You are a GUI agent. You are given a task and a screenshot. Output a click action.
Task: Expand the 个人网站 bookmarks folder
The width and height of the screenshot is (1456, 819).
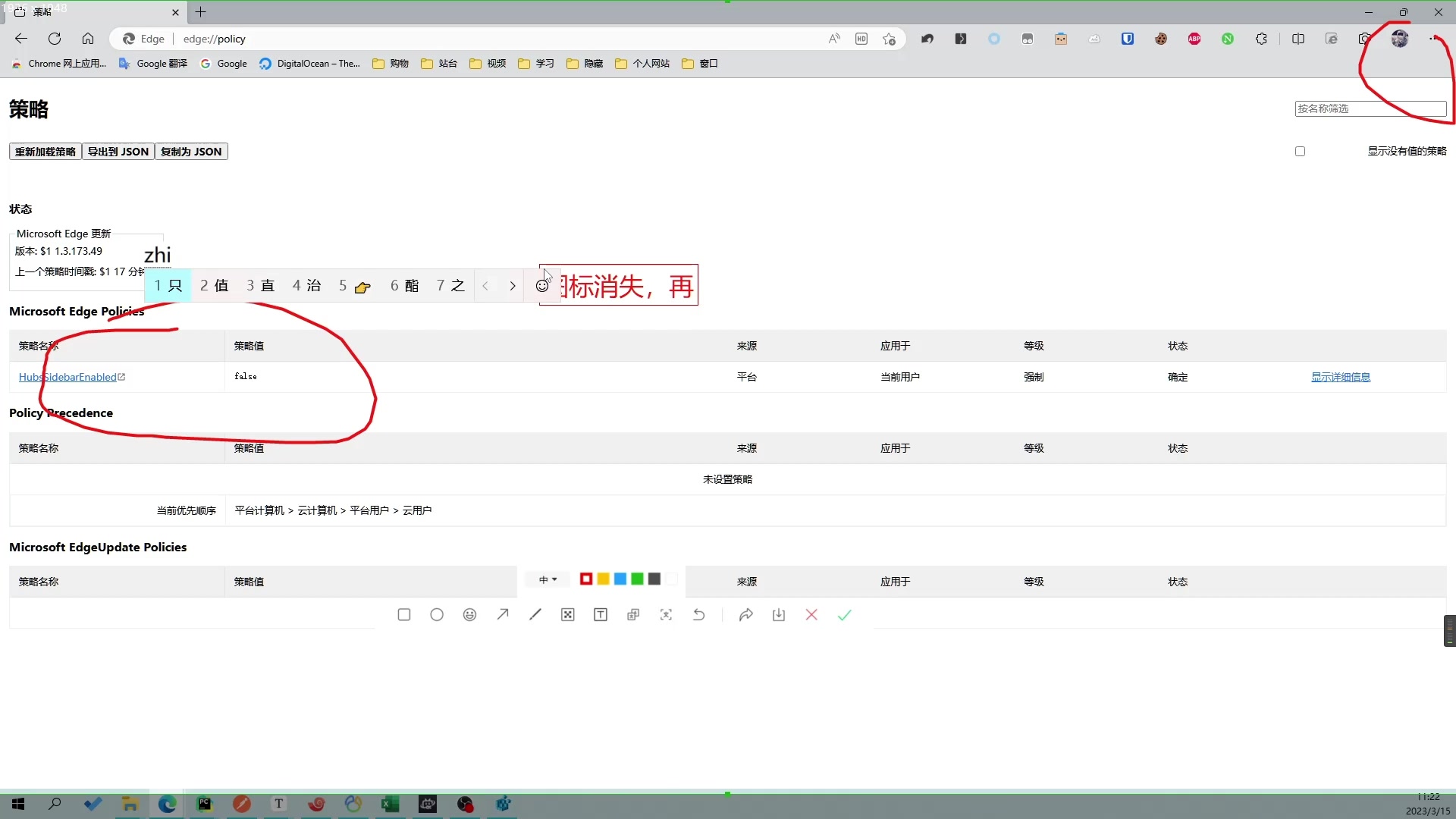click(642, 64)
